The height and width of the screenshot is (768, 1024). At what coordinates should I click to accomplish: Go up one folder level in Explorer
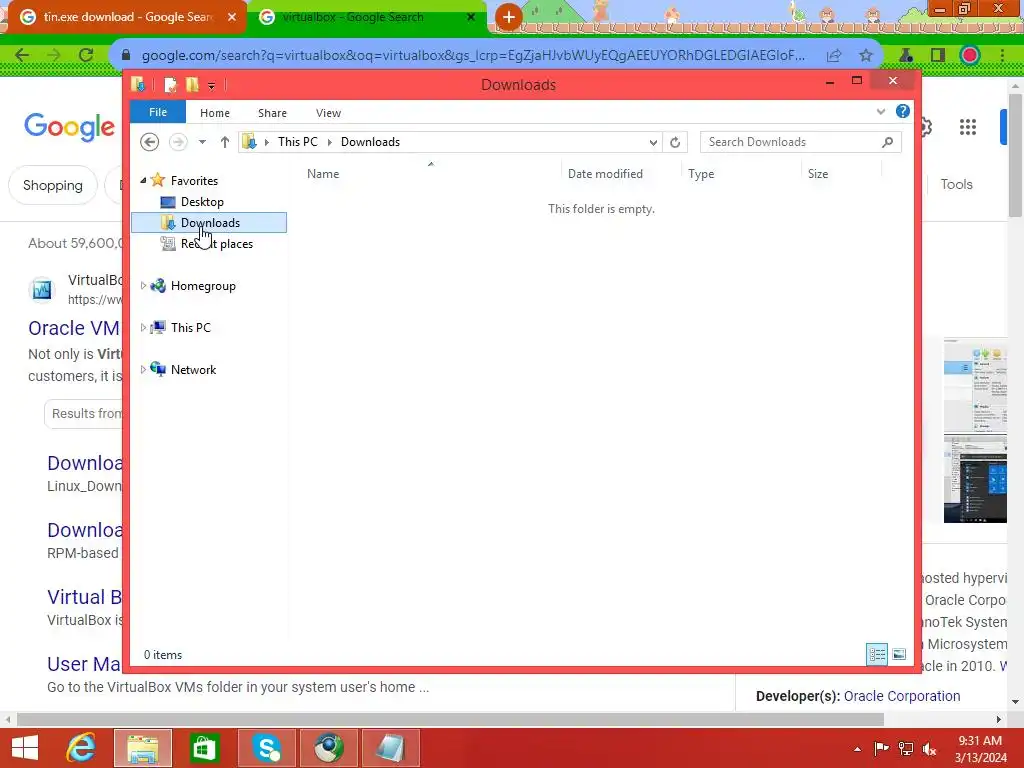click(225, 142)
